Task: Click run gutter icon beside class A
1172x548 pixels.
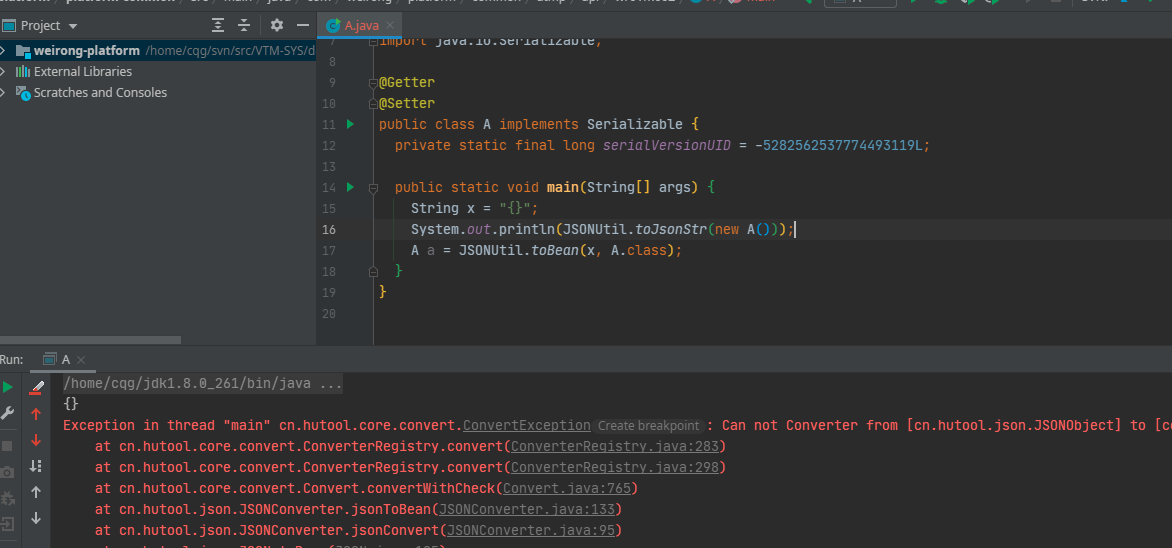Action: tap(351, 124)
